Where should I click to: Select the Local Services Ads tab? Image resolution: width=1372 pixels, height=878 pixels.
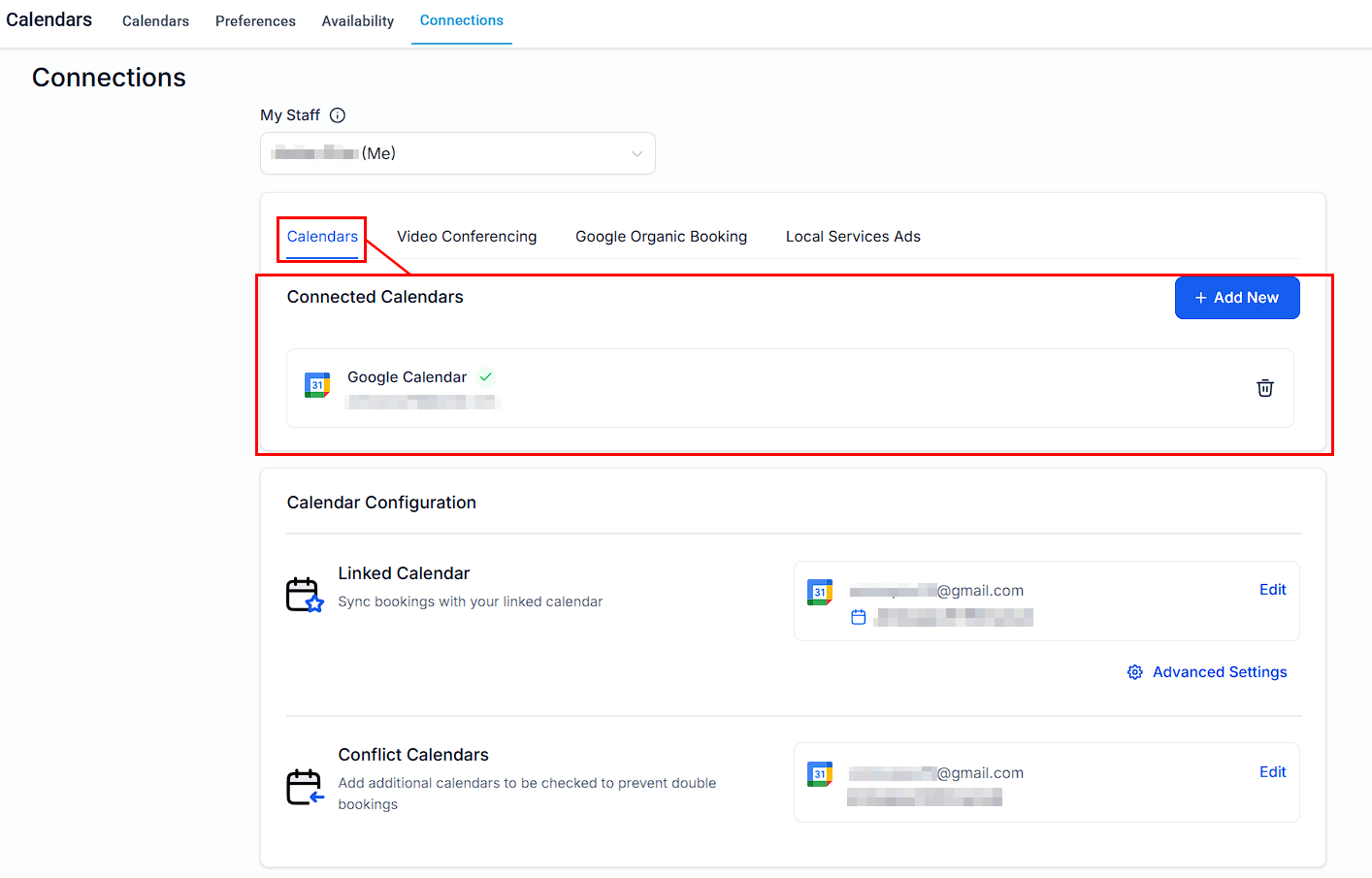point(853,237)
